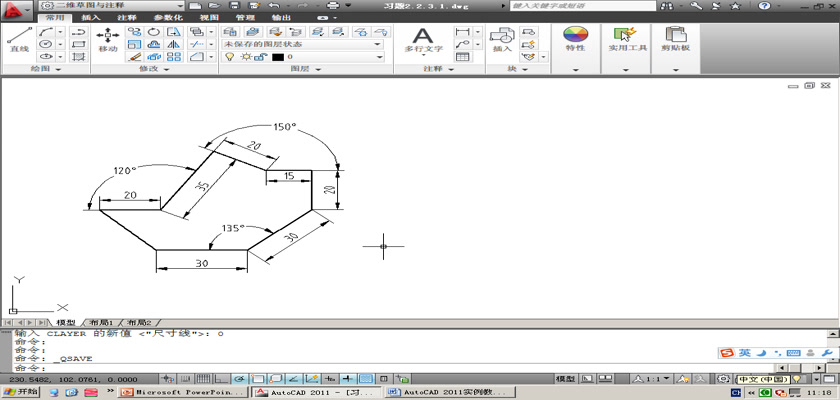Select the Array tool in Modify panel
The height and width of the screenshot is (400, 840).
click(x=174, y=56)
